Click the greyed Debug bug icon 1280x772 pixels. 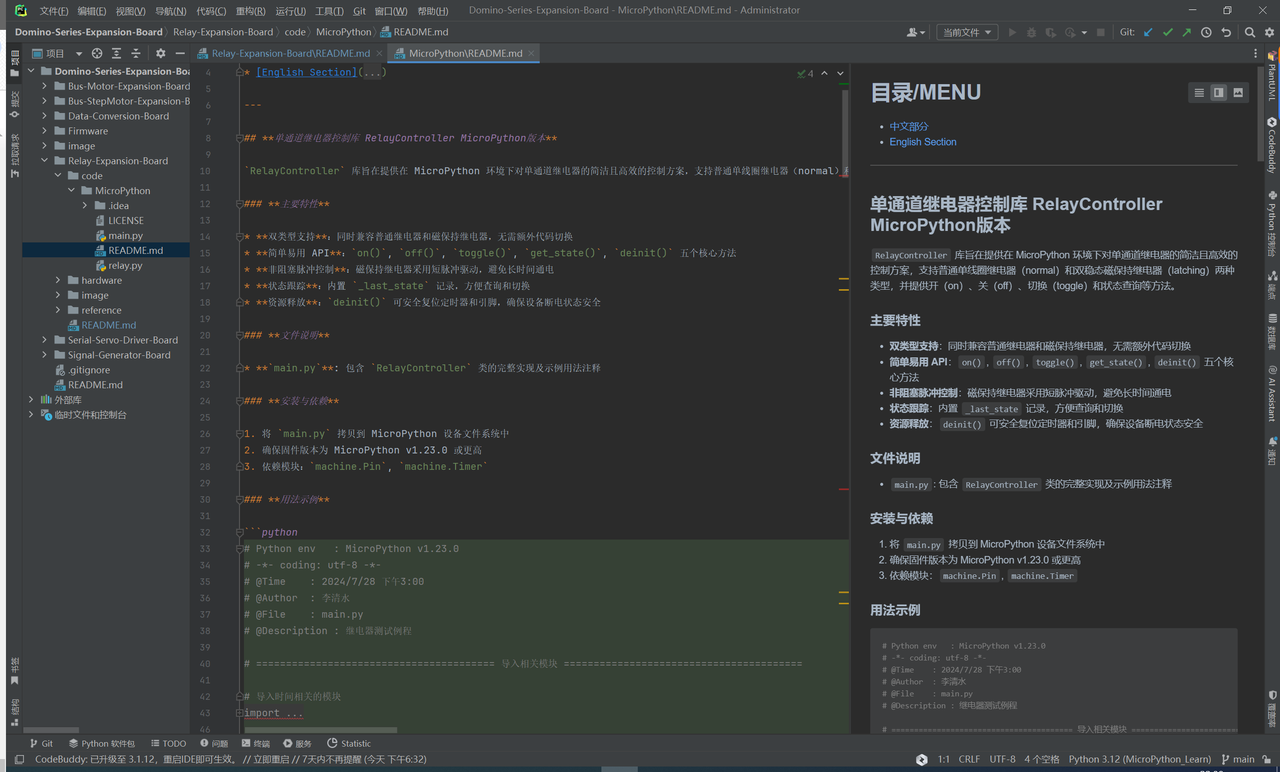click(1032, 32)
